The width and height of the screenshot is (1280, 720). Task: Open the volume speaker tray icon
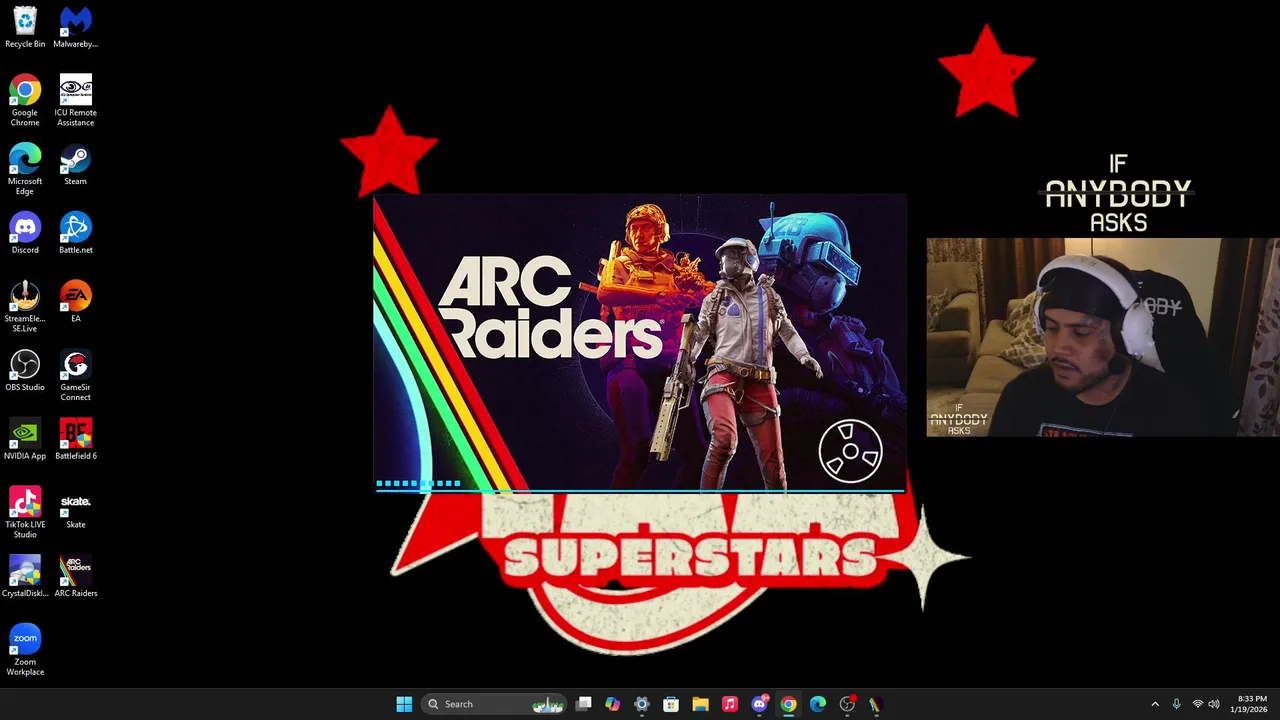click(1214, 704)
